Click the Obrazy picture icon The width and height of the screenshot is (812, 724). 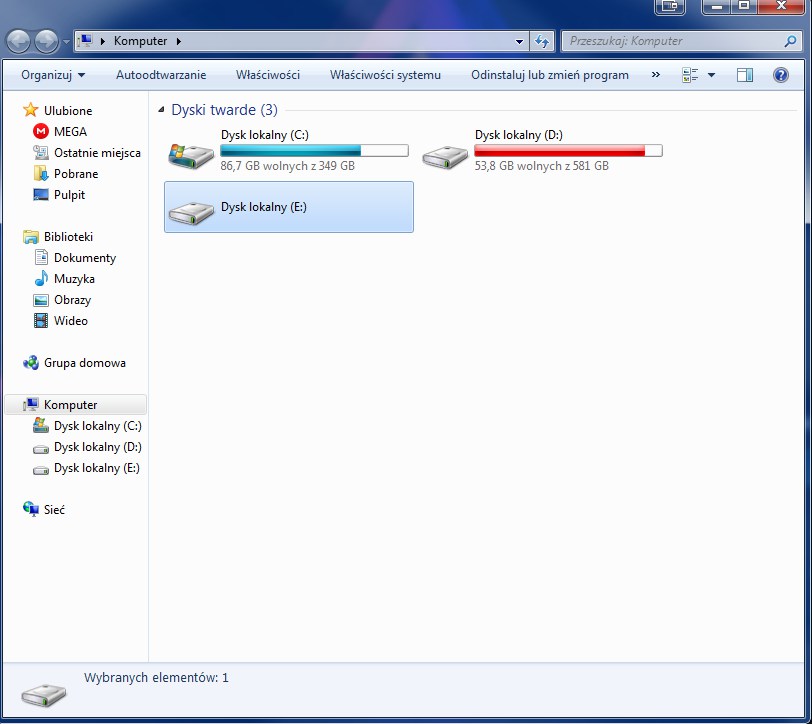pyautogui.click(x=41, y=300)
